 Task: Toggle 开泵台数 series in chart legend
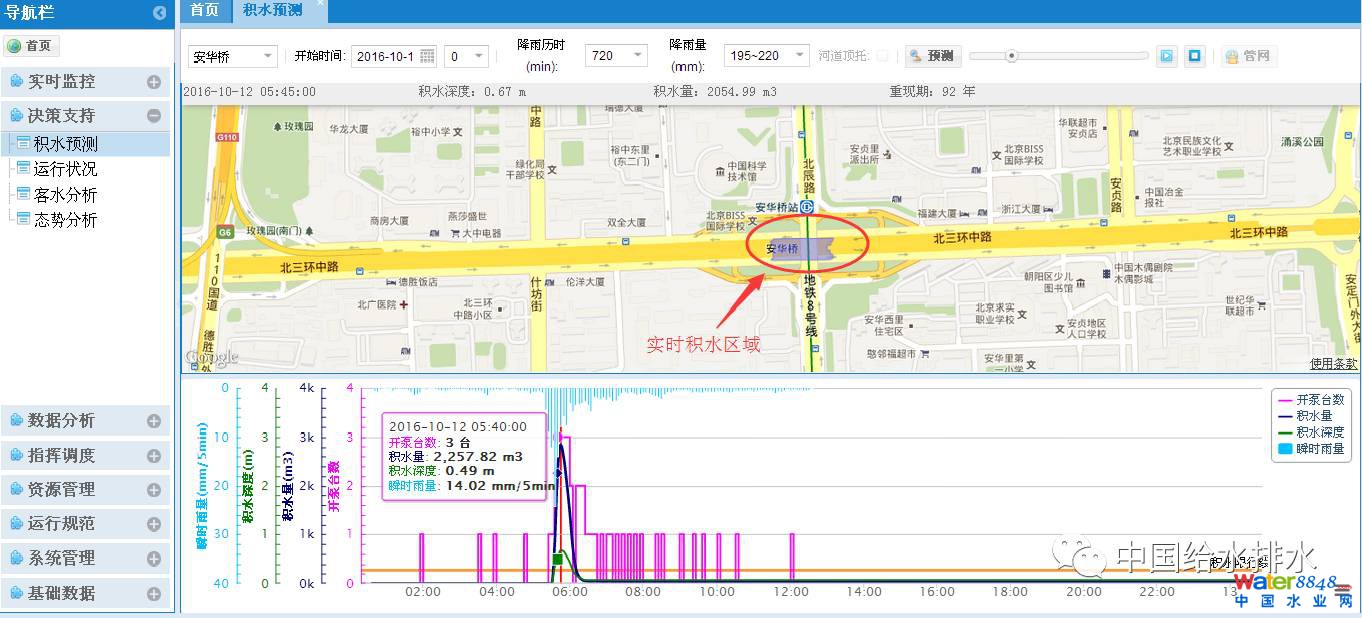[x=1309, y=399]
